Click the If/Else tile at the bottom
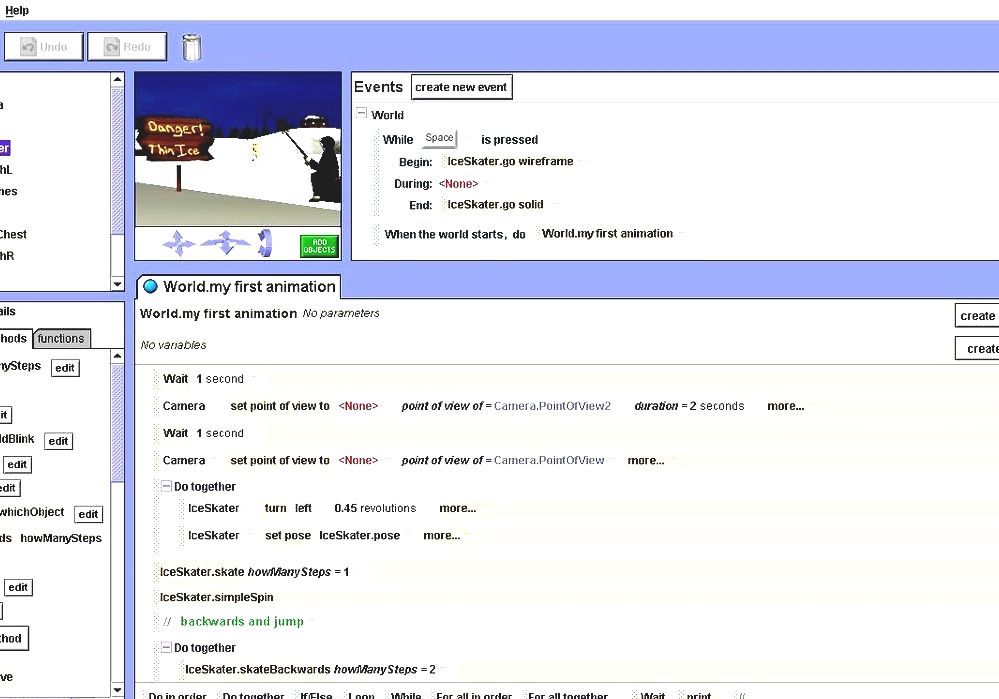999x699 pixels. click(315, 695)
